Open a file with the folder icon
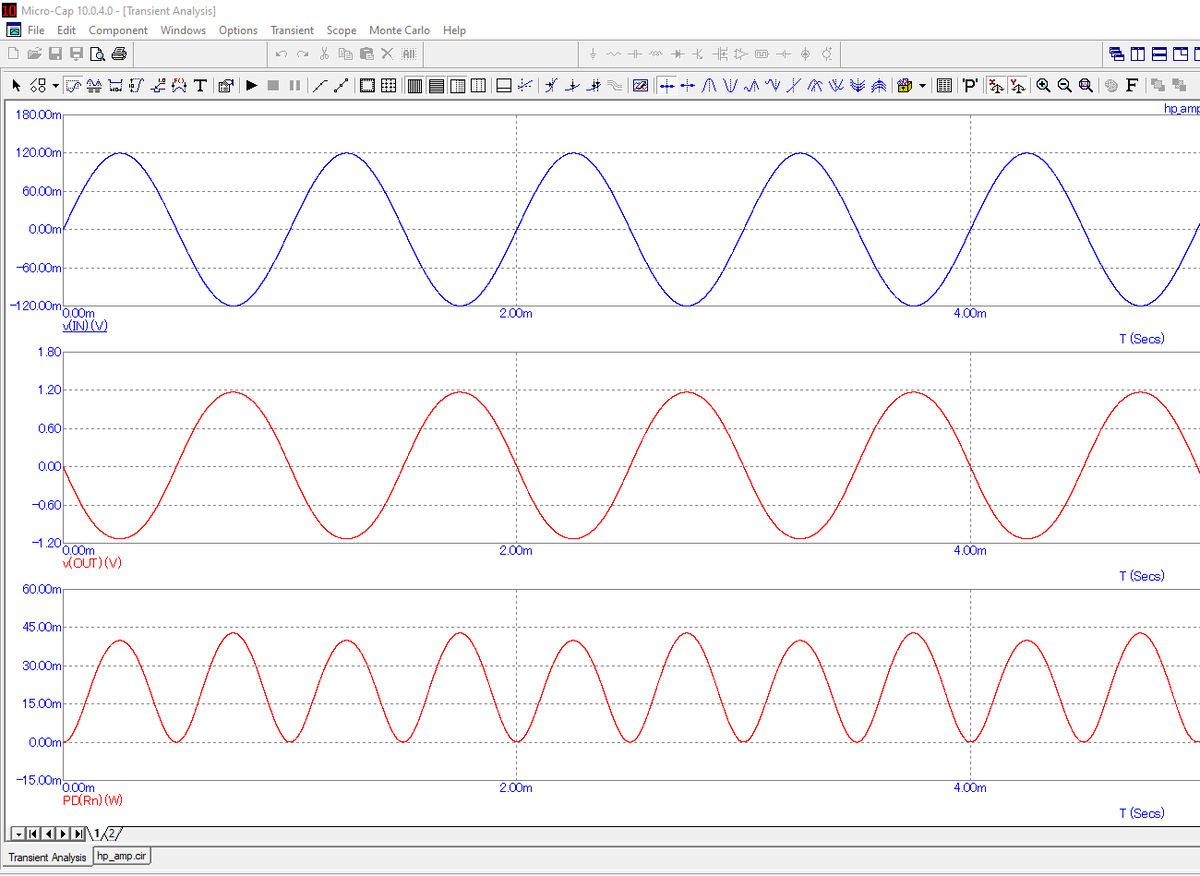1200x876 pixels. 33,53
